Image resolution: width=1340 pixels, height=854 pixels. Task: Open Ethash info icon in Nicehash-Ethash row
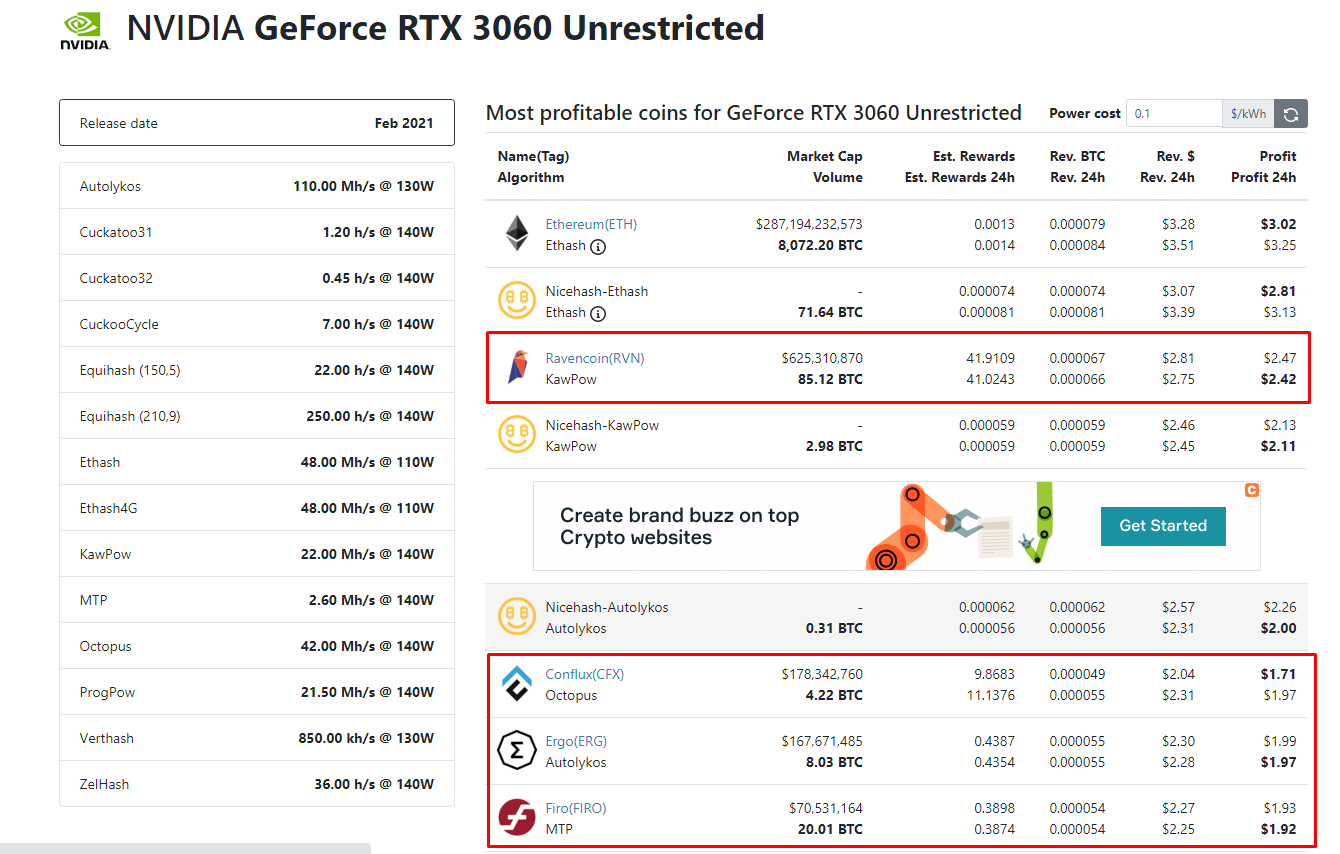(598, 313)
